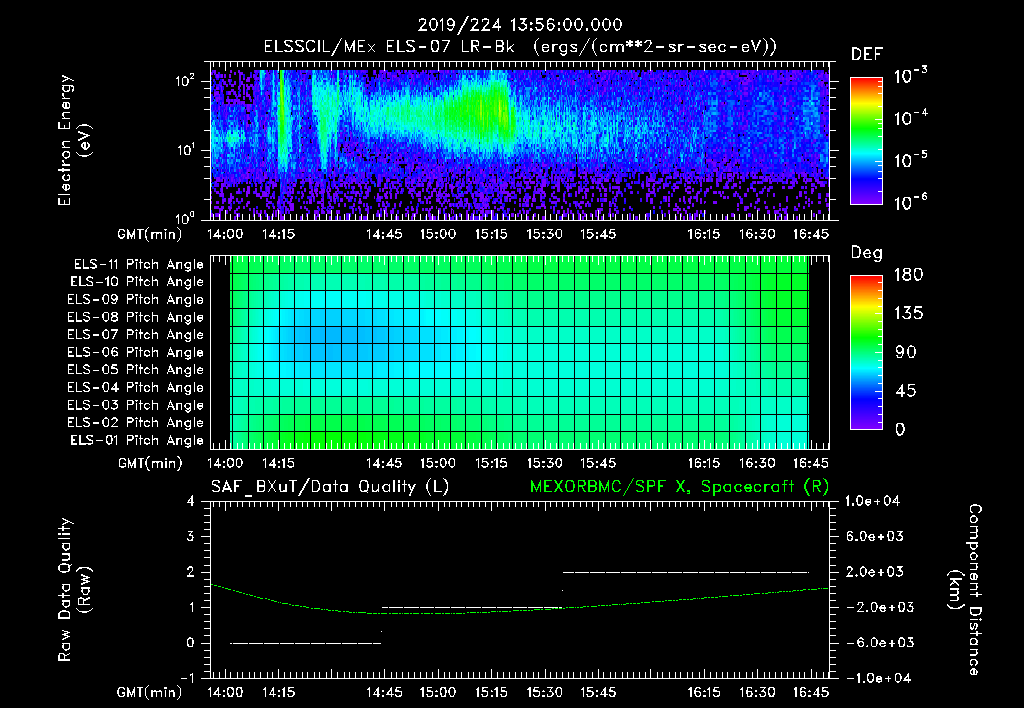Click the Component Distance (km) axis label

[965, 590]
